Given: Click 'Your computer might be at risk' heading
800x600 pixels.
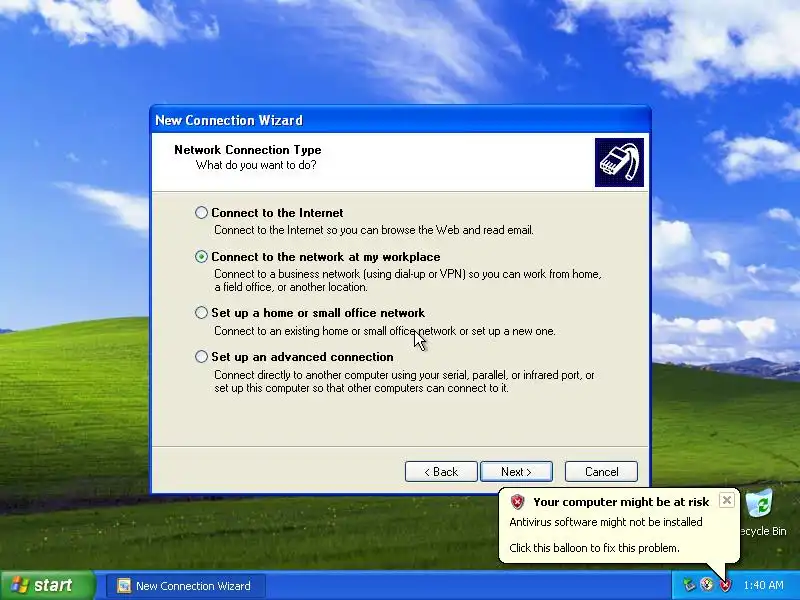Looking at the screenshot, I should click(621, 502).
